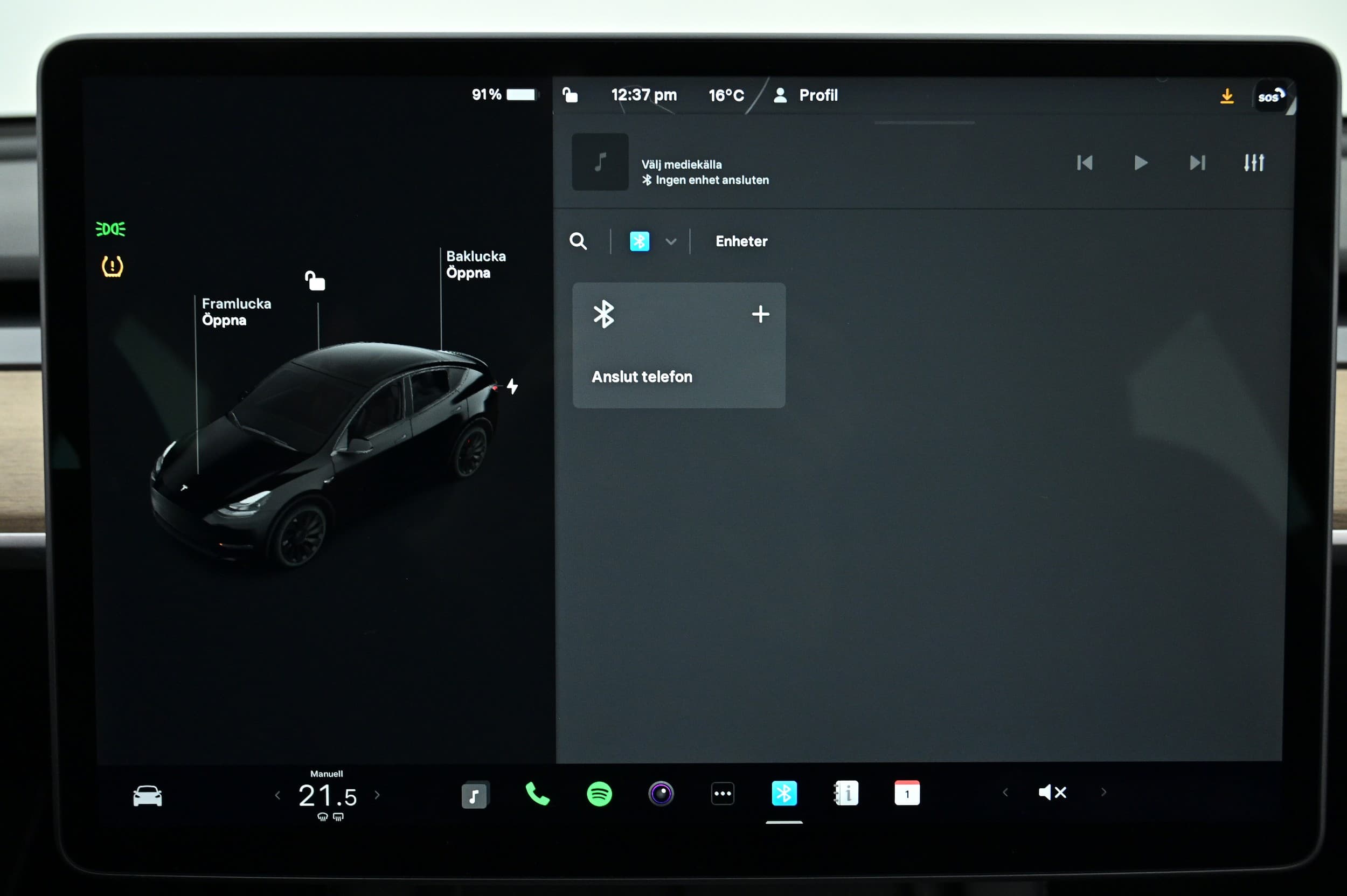
Task: Select the Bluetooth app in dock
Action: click(x=784, y=793)
